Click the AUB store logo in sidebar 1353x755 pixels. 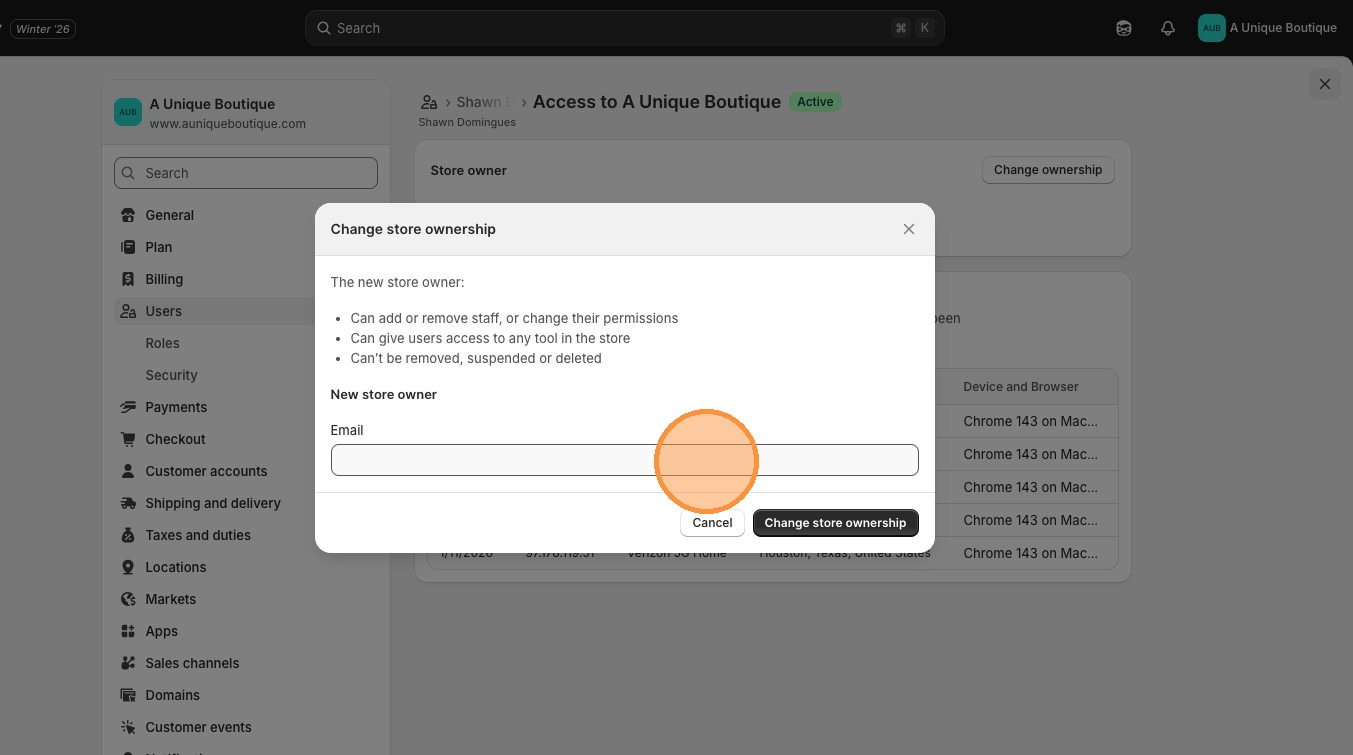click(x=128, y=112)
